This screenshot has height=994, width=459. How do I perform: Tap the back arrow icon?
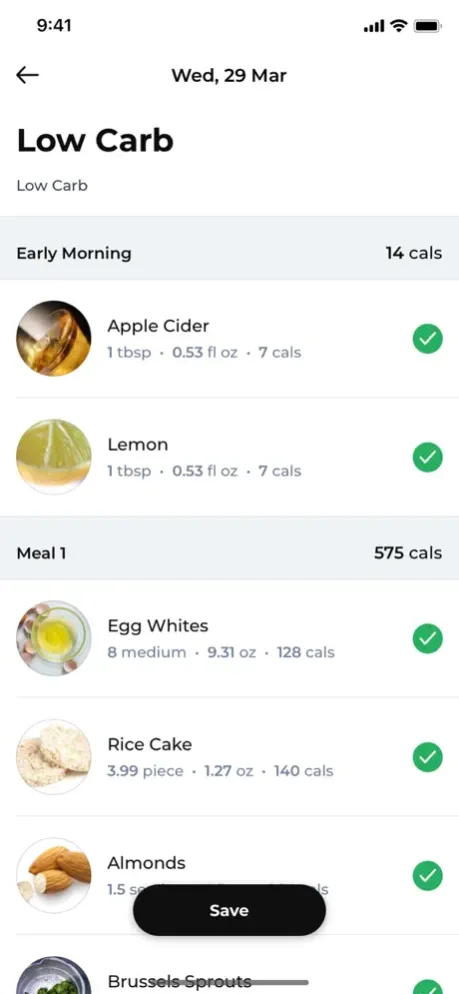point(27,75)
